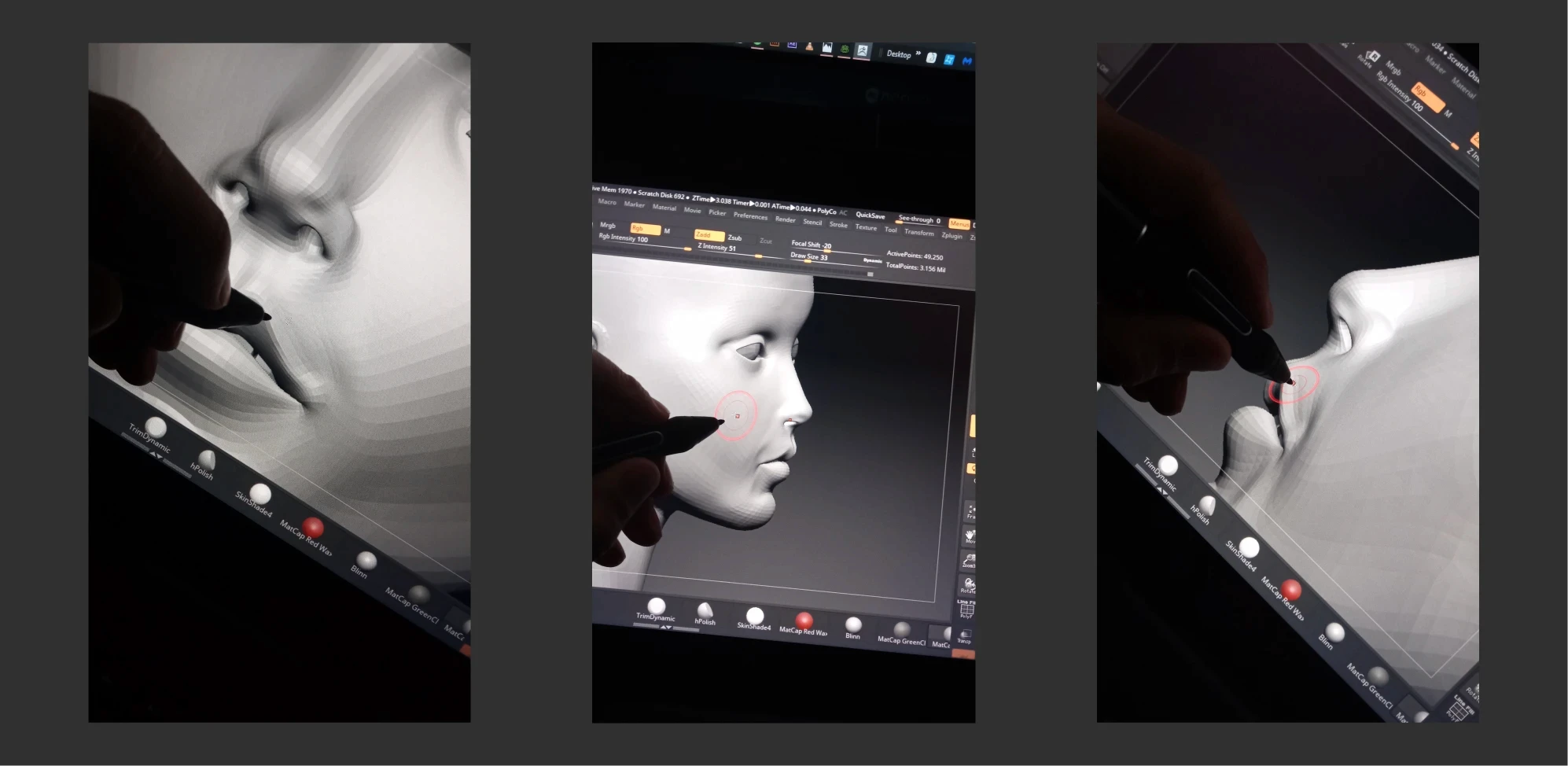Click the TotalPoints: 3.156 Mil readout
The width and height of the screenshot is (1568, 766).
915,267
